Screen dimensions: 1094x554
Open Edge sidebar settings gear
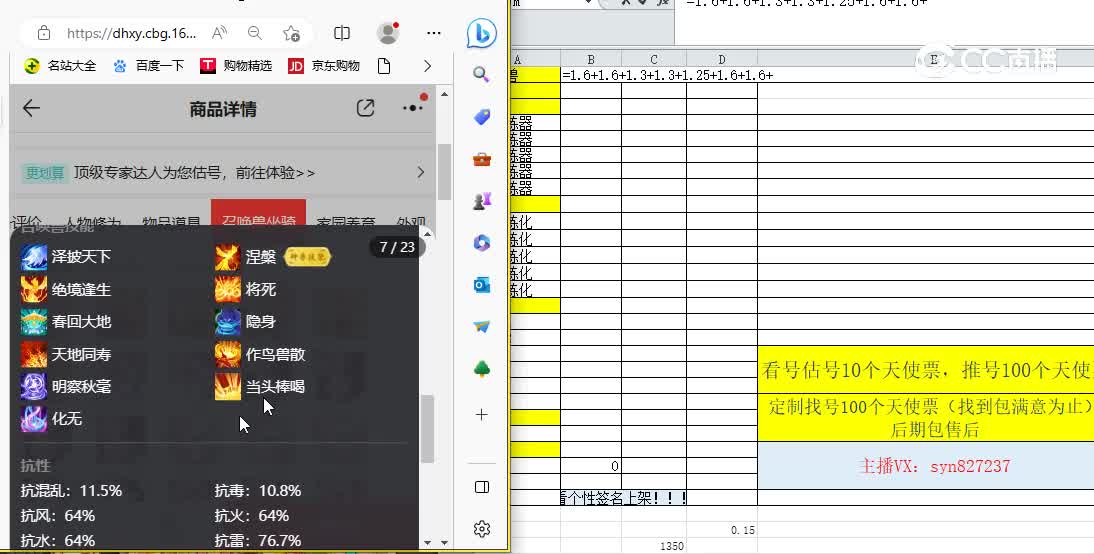click(x=481, y=529)
